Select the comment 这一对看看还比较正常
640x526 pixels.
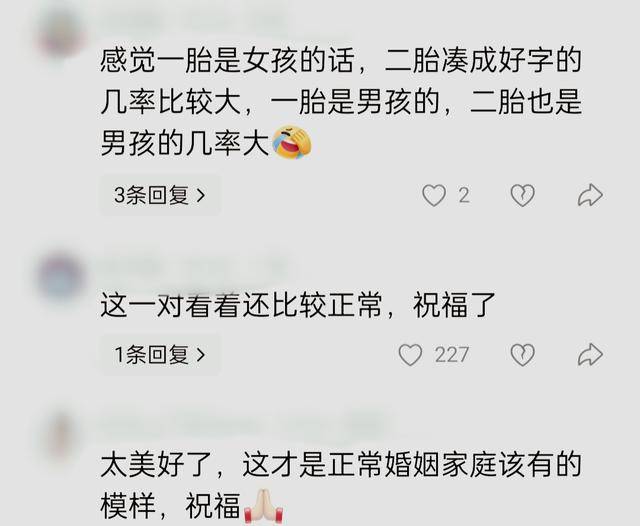[298, 305]
